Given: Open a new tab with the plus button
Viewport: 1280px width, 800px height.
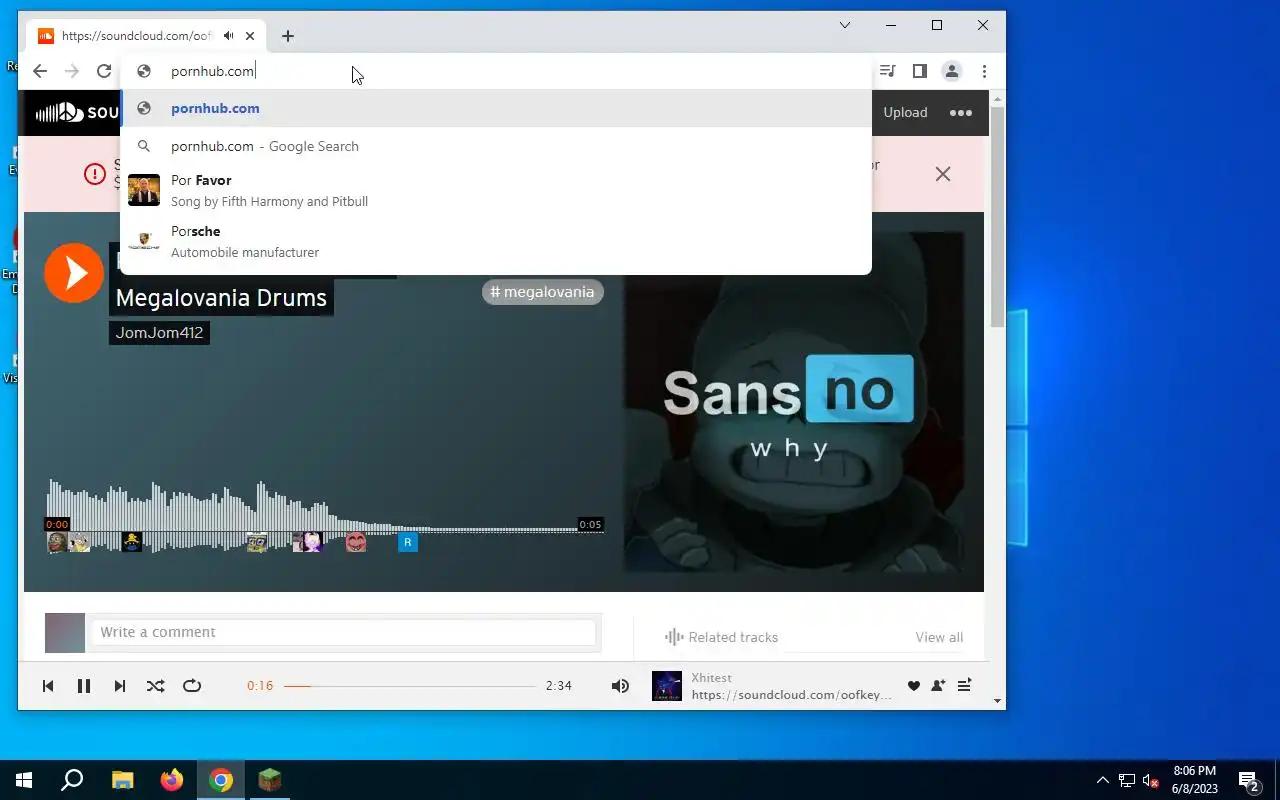Looking at the screenshot, I should [x=288, y=36].
